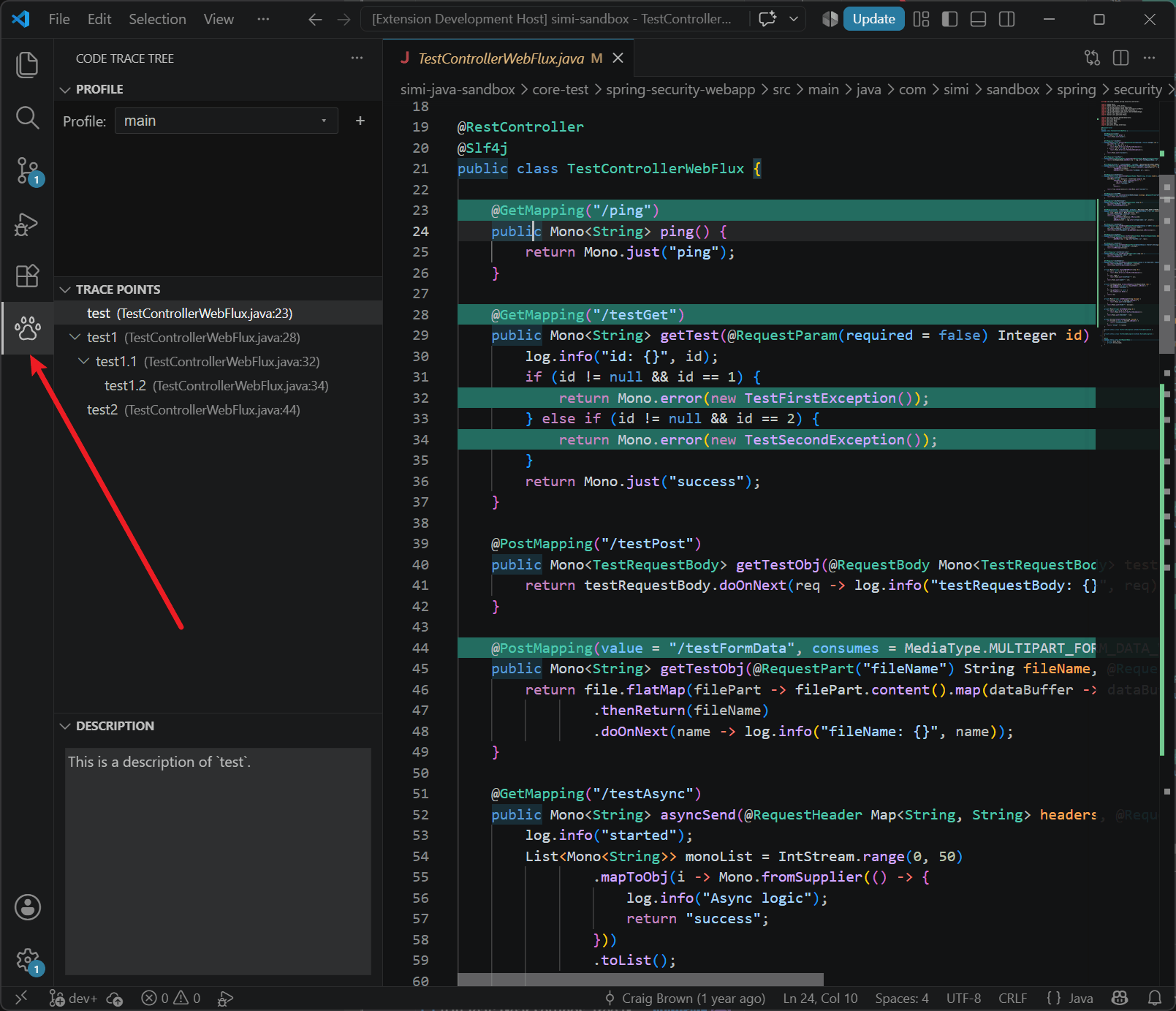
Task: Open the File menu
Action: tap(59, 19)
